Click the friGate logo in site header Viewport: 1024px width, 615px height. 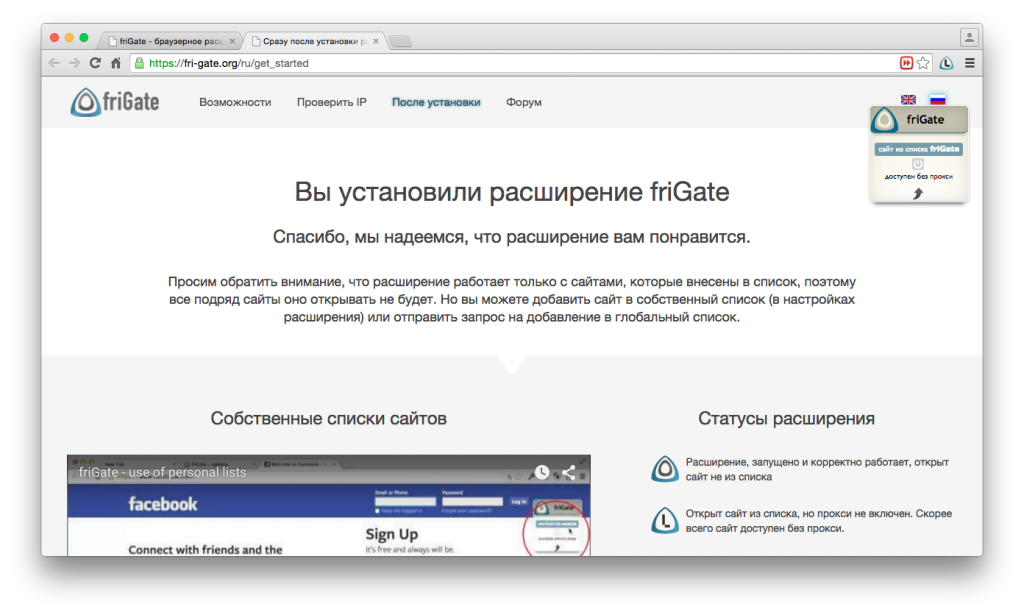tap(115, 102)
